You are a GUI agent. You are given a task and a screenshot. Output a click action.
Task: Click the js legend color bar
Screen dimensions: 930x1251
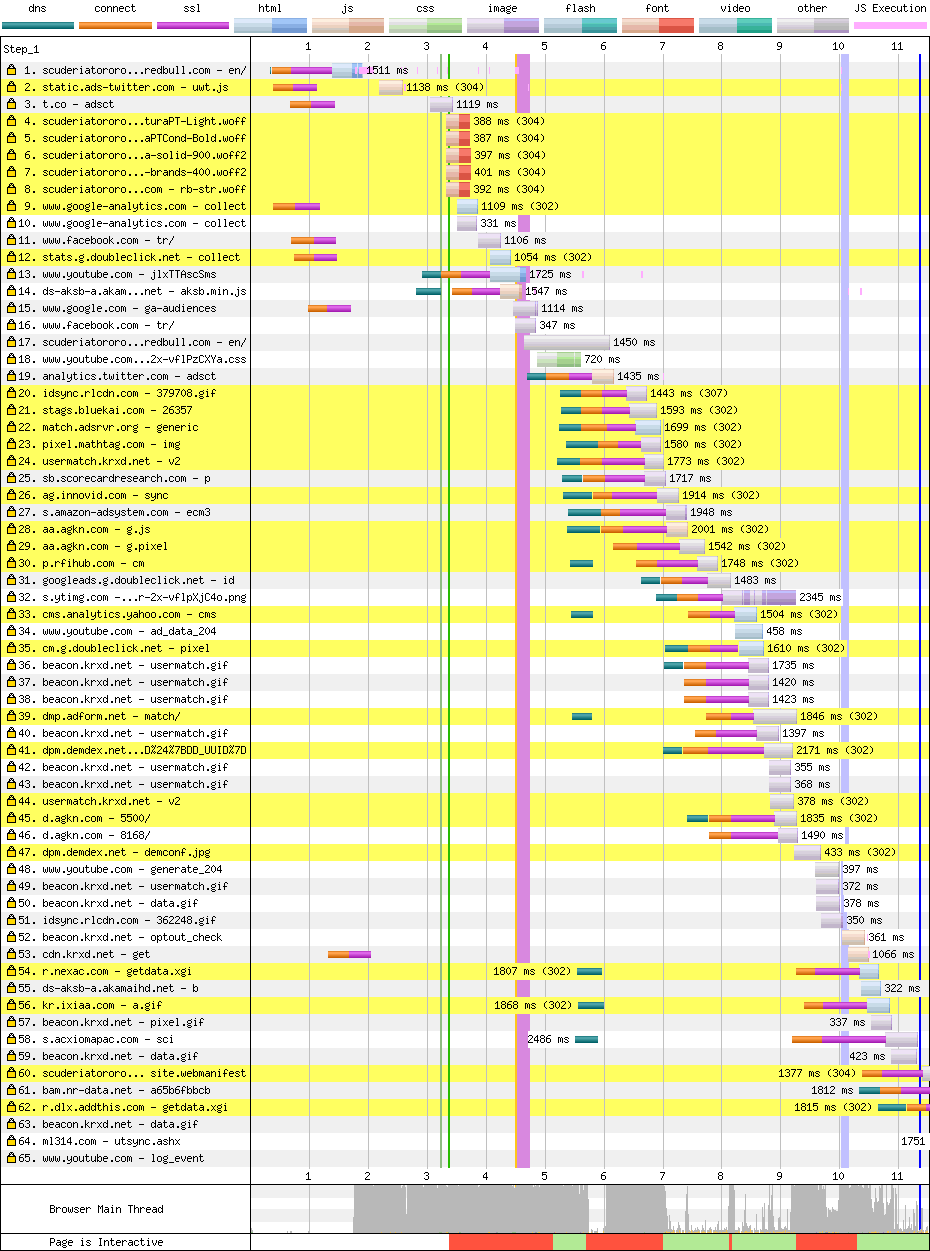347,25
